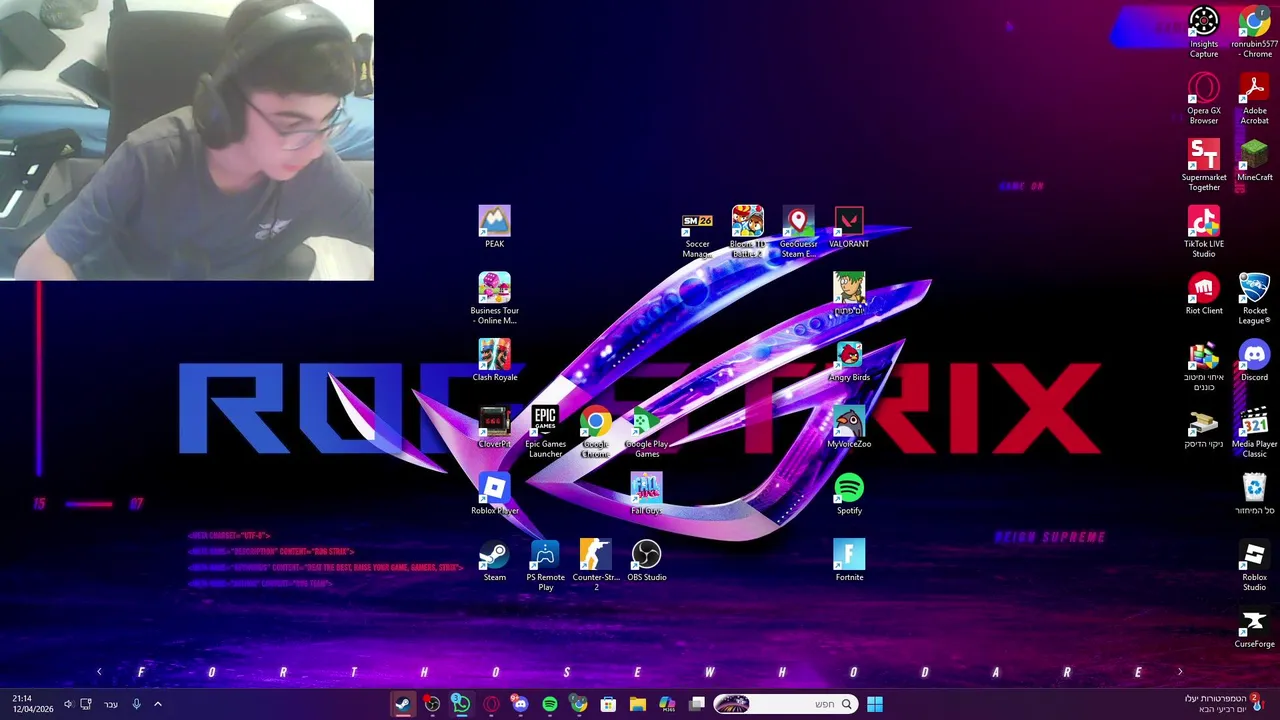
Task: Select Media Player Classic desktop icon
Action: [1254, 432]
